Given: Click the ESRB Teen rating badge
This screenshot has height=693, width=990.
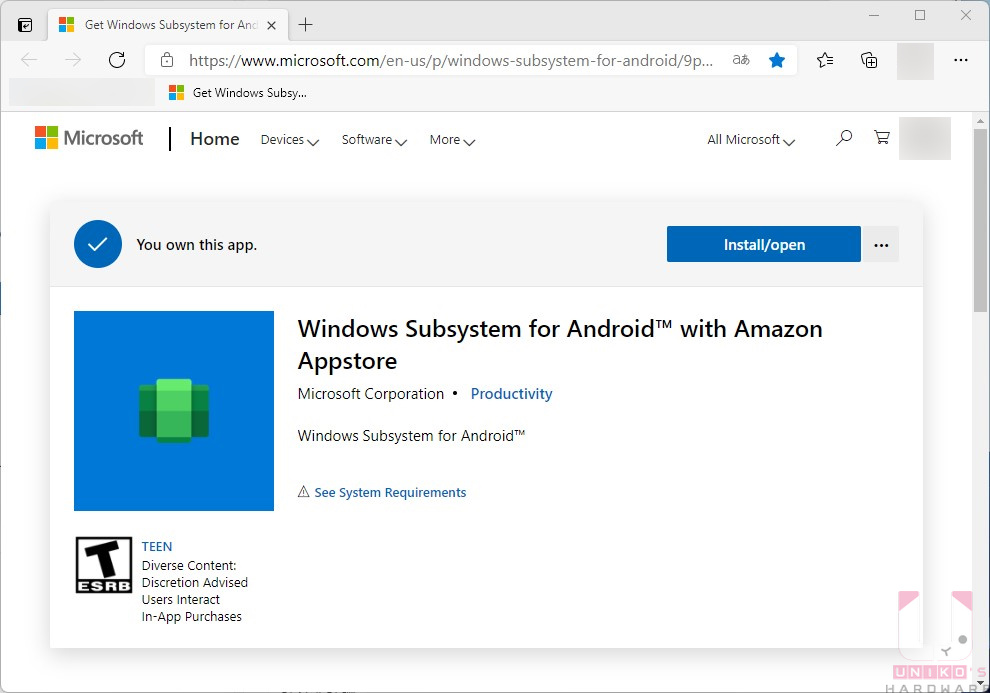Looking at the screenshot, I should [x=104, y=565].
